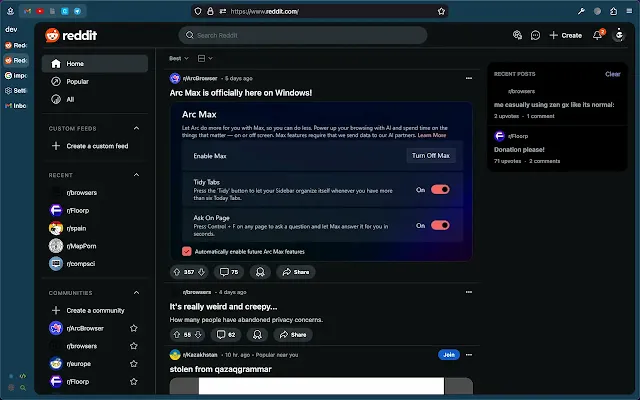This screenshot has height=400, width=640.
Task: Click the green search icon in browser sidebar
Action: coord(23,388)
